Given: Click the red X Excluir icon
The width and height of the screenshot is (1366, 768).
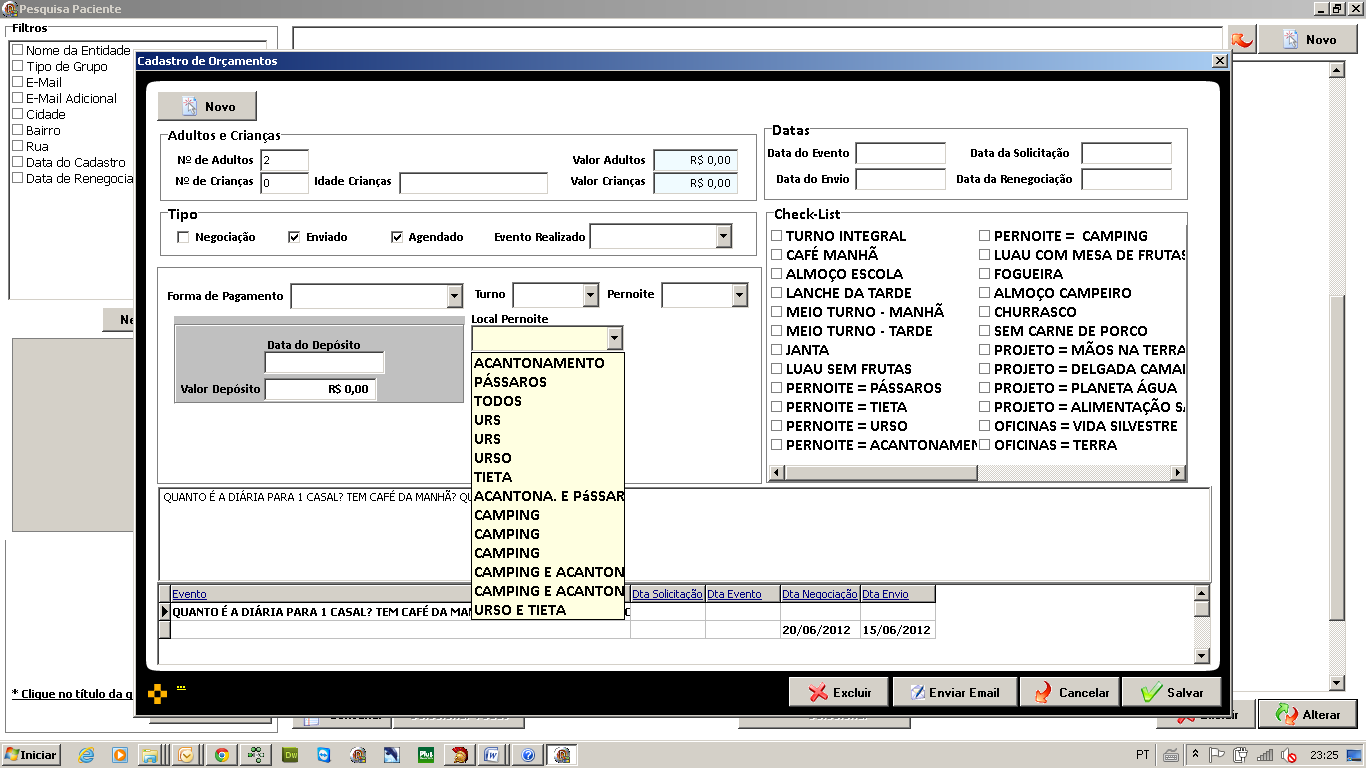Looking at the screenshot, I should point(817,691).
